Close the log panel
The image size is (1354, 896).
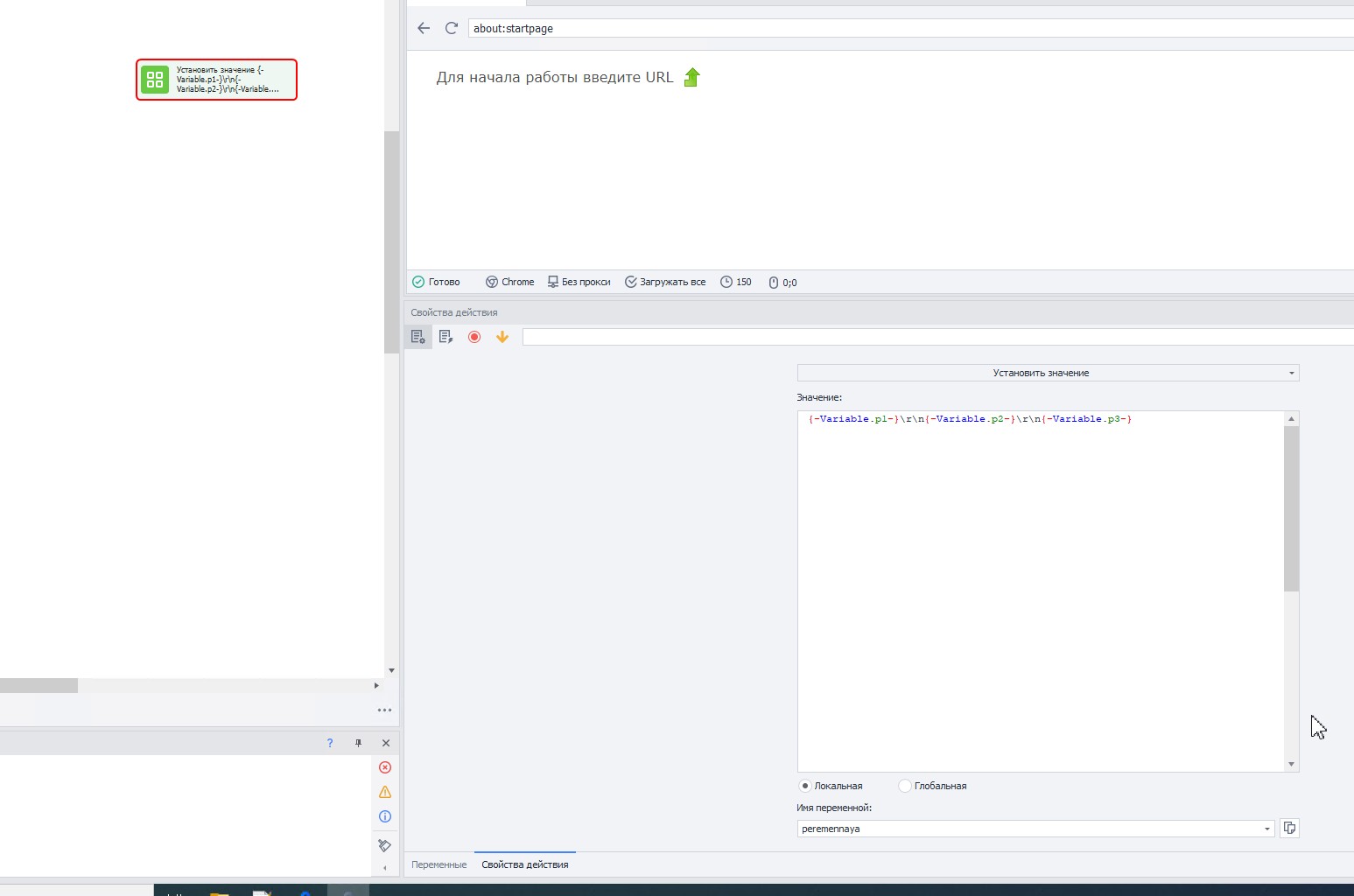386,743
